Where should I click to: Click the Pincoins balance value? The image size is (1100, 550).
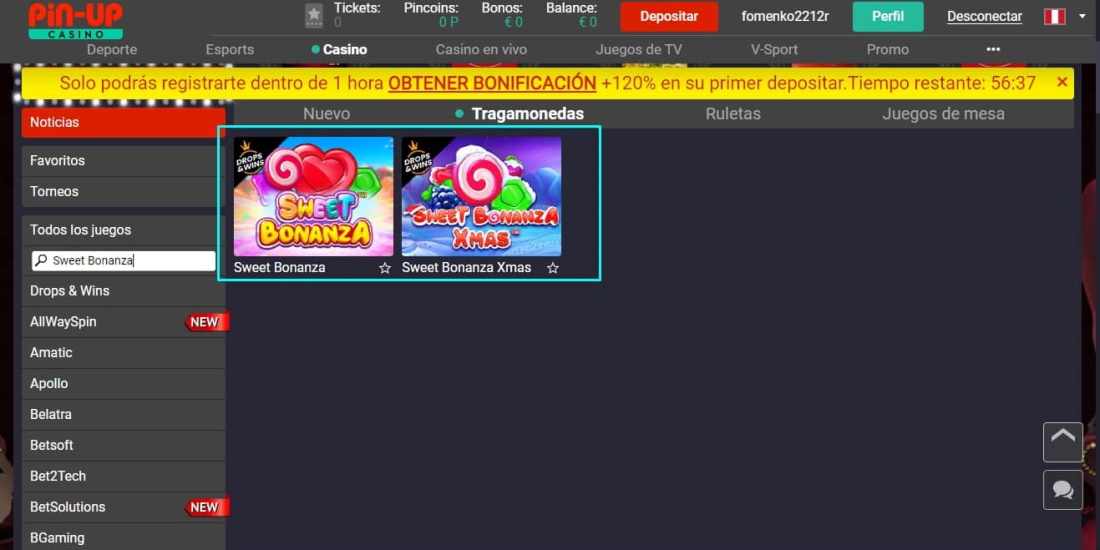[448, 22]
